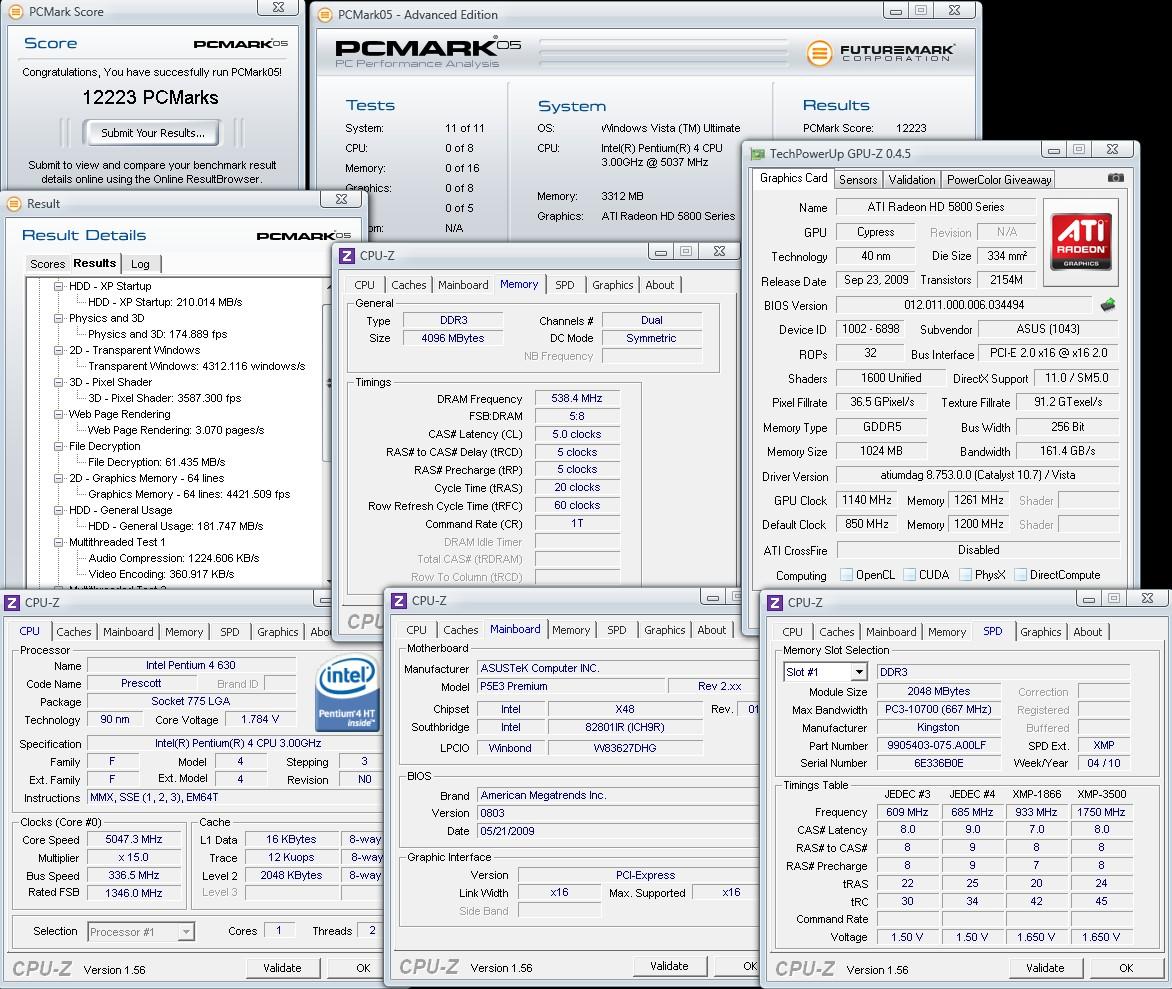
Task: Open the PowerColor Giveaway tab
Action: point(999,179)
